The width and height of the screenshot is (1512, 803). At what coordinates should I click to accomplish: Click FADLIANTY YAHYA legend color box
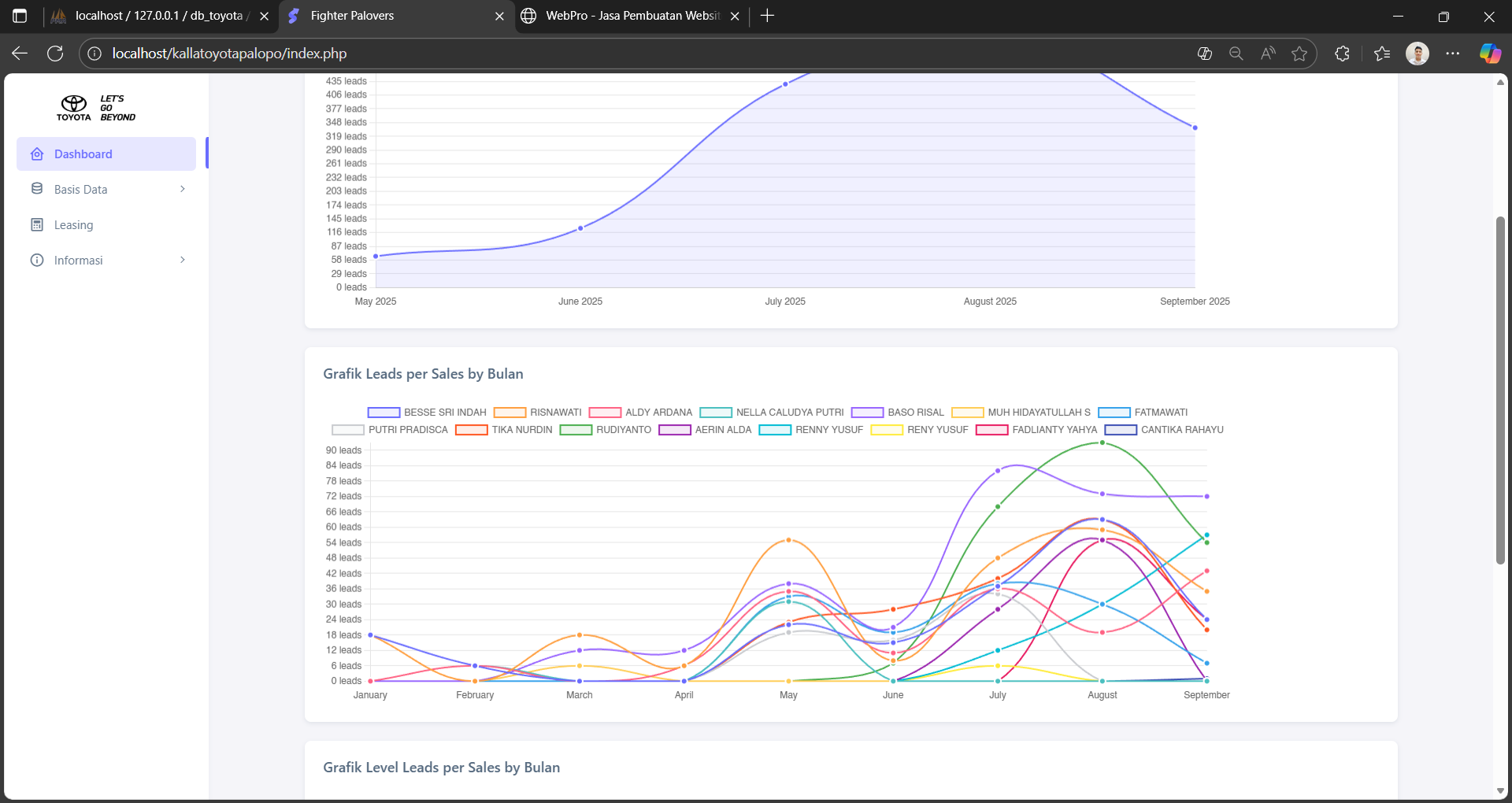[991, 430]
